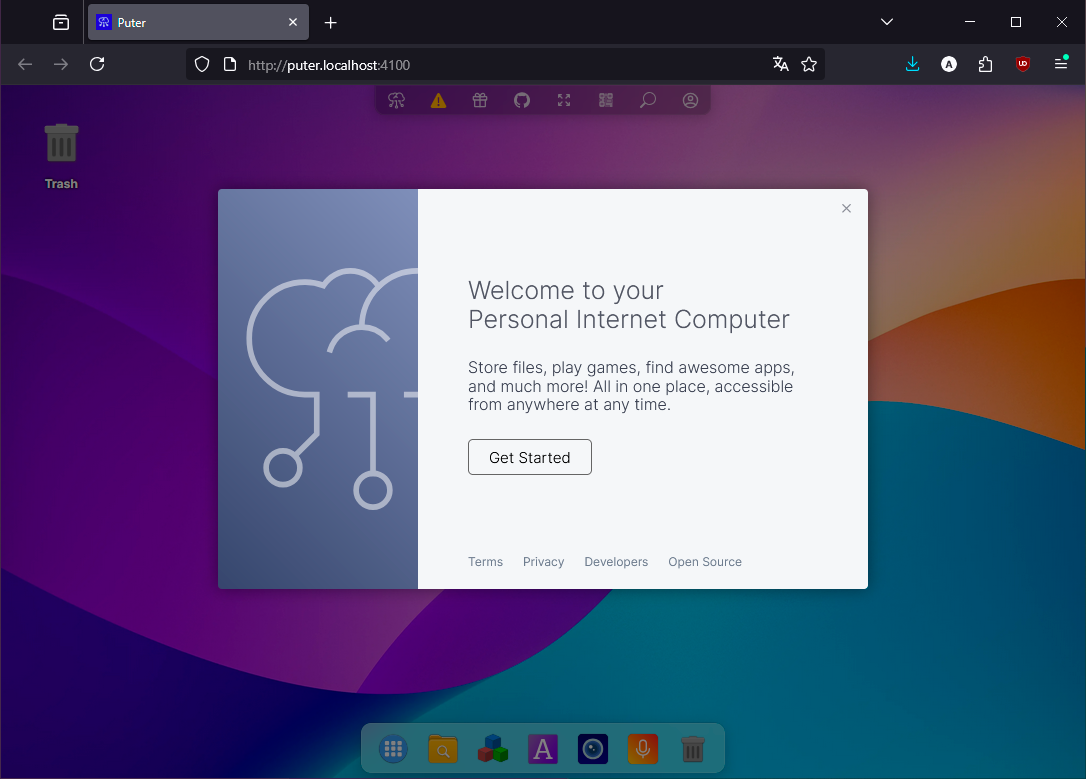
Task: Open the Privacy link
Action: 544,562
